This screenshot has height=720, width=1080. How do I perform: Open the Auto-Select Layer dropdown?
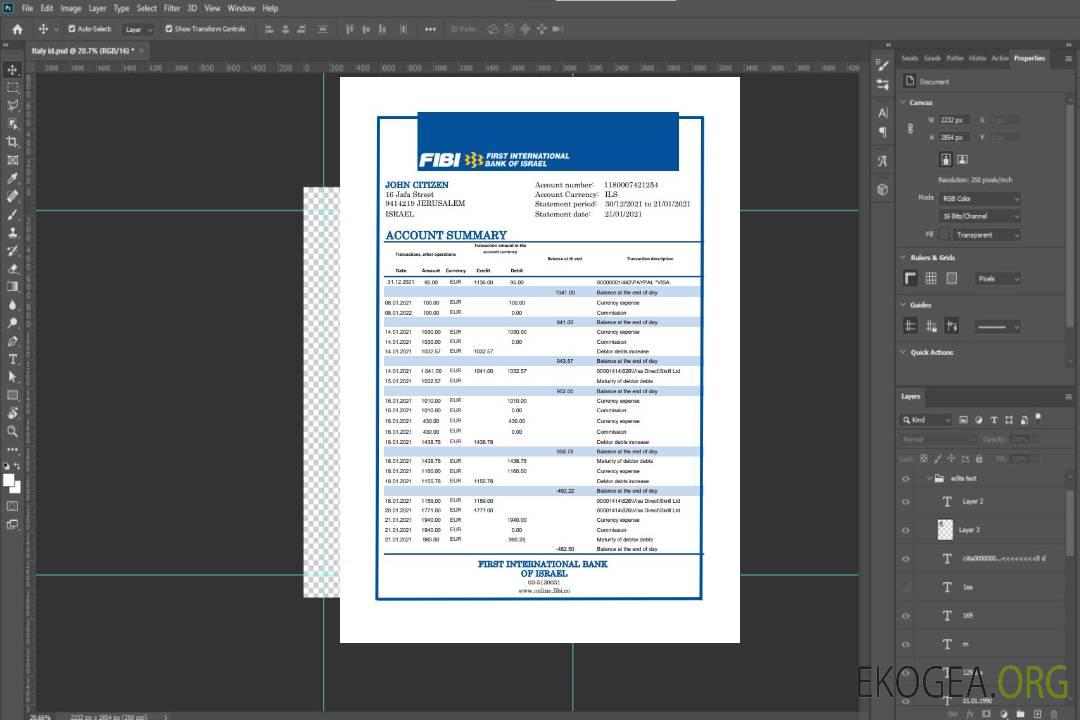(x=139, y=30)
